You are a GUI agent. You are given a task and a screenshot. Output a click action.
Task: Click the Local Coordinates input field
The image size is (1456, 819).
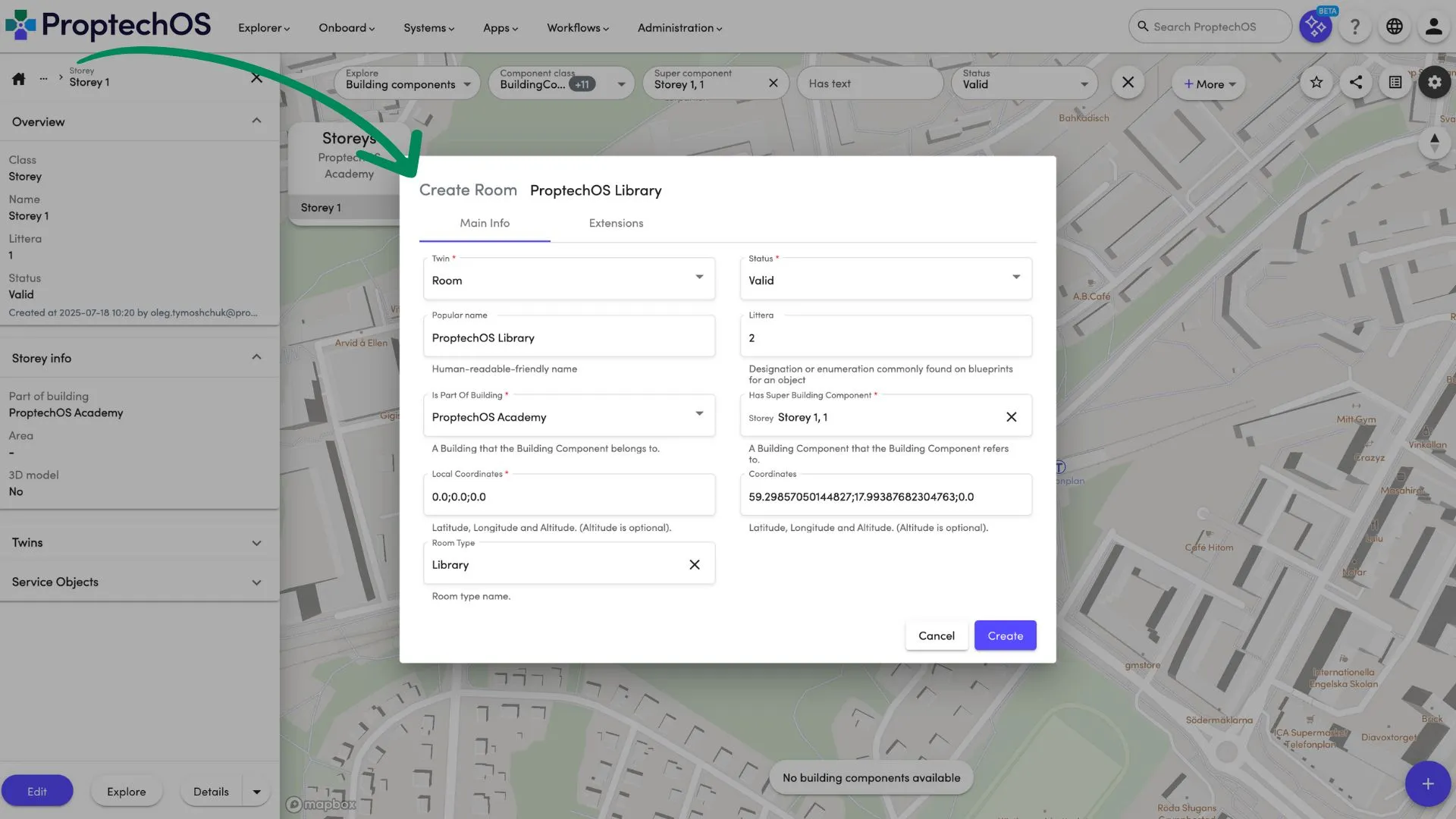click(569, 496)
